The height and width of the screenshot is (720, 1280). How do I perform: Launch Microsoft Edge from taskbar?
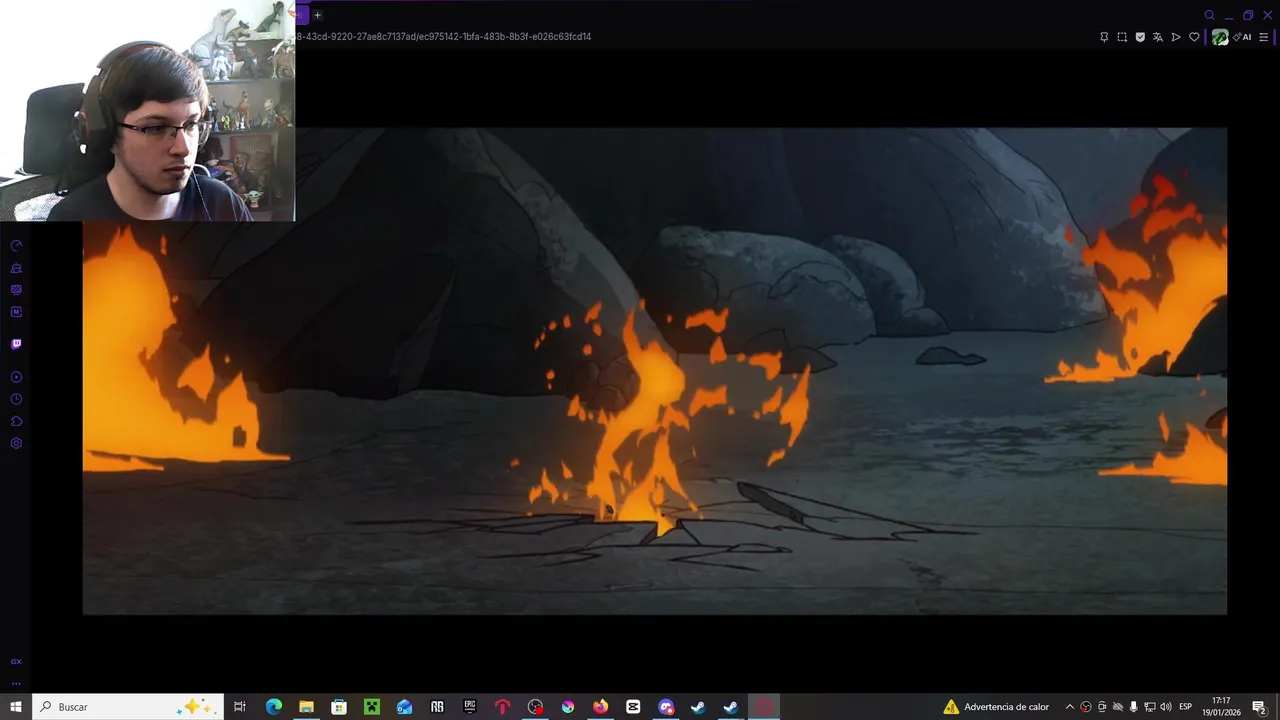273,707
